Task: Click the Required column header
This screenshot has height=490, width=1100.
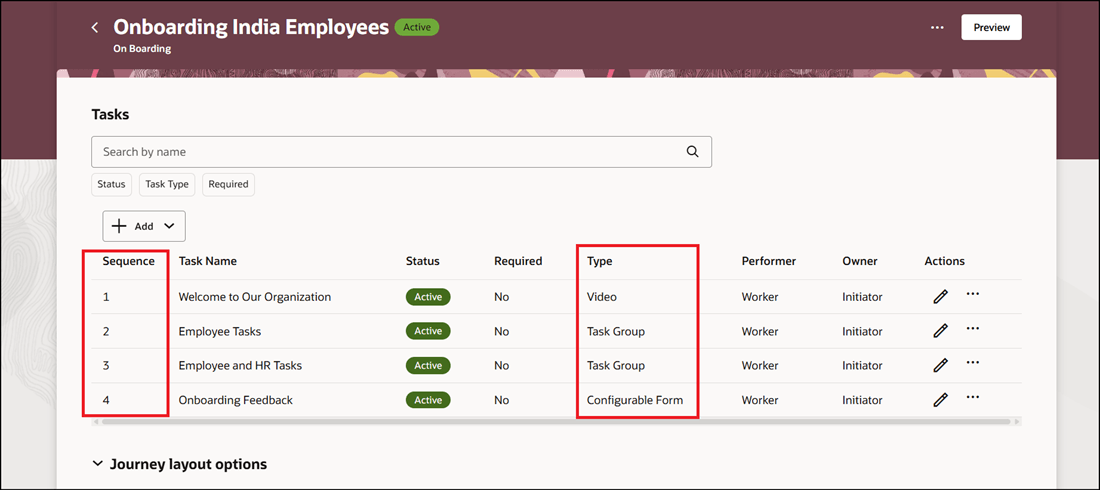Action: (518, 261)
